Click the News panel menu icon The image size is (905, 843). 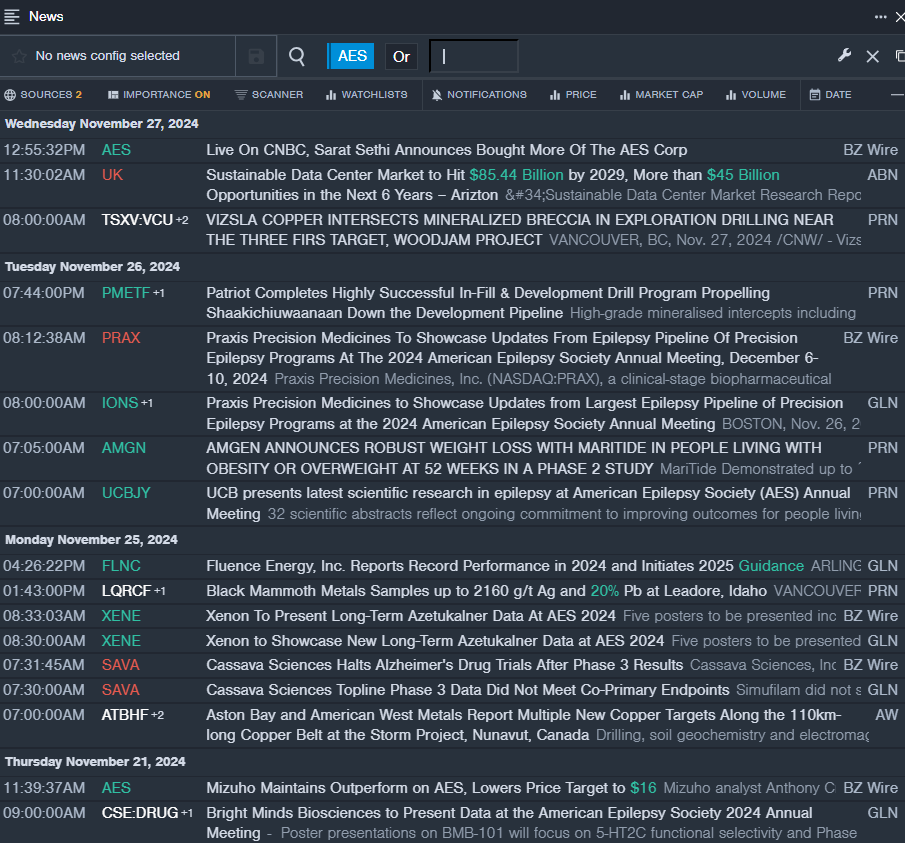click(x=12, y=16)
